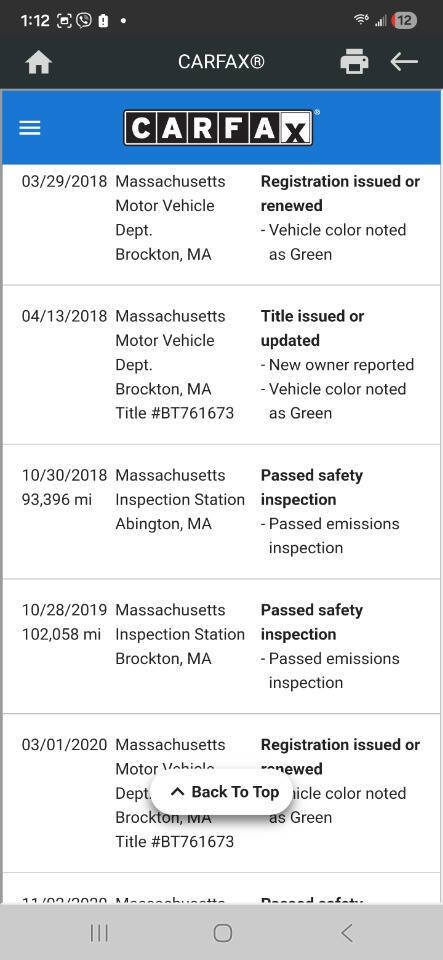The width and height of the screenshot is (443, 960).
Task: Select the 10/30/2018 inspection record
Action: click(222, 512)
